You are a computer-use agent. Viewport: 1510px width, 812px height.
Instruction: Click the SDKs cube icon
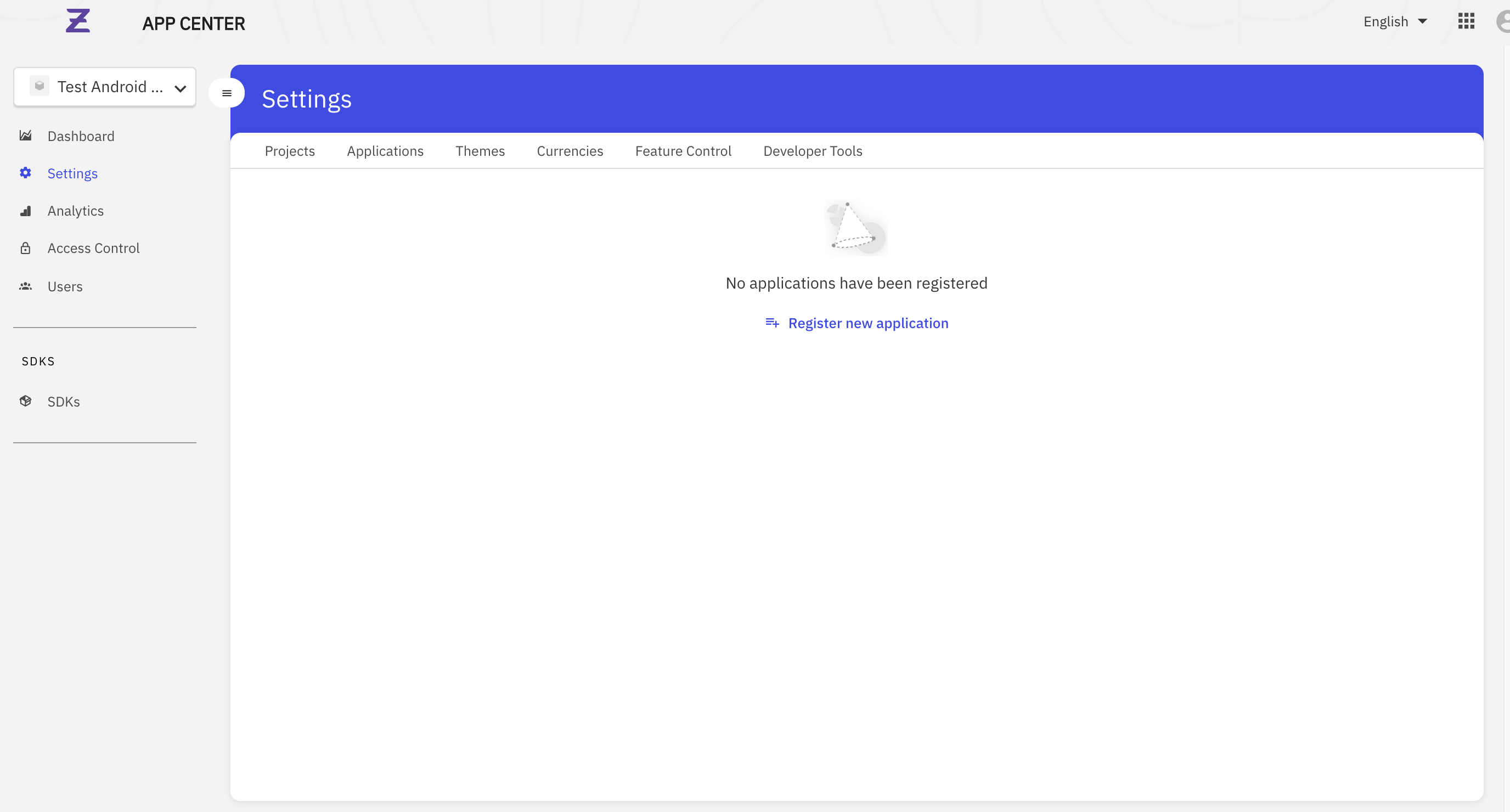26,401
